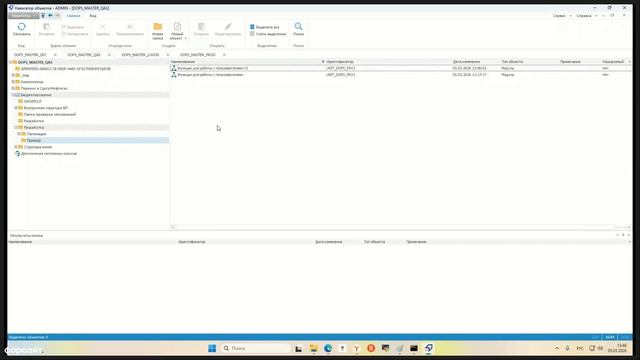Image resolution: width=640 pixels, height=360 pixels.
Task: Click the Windows taskbar search field
Action: point(256,348)
